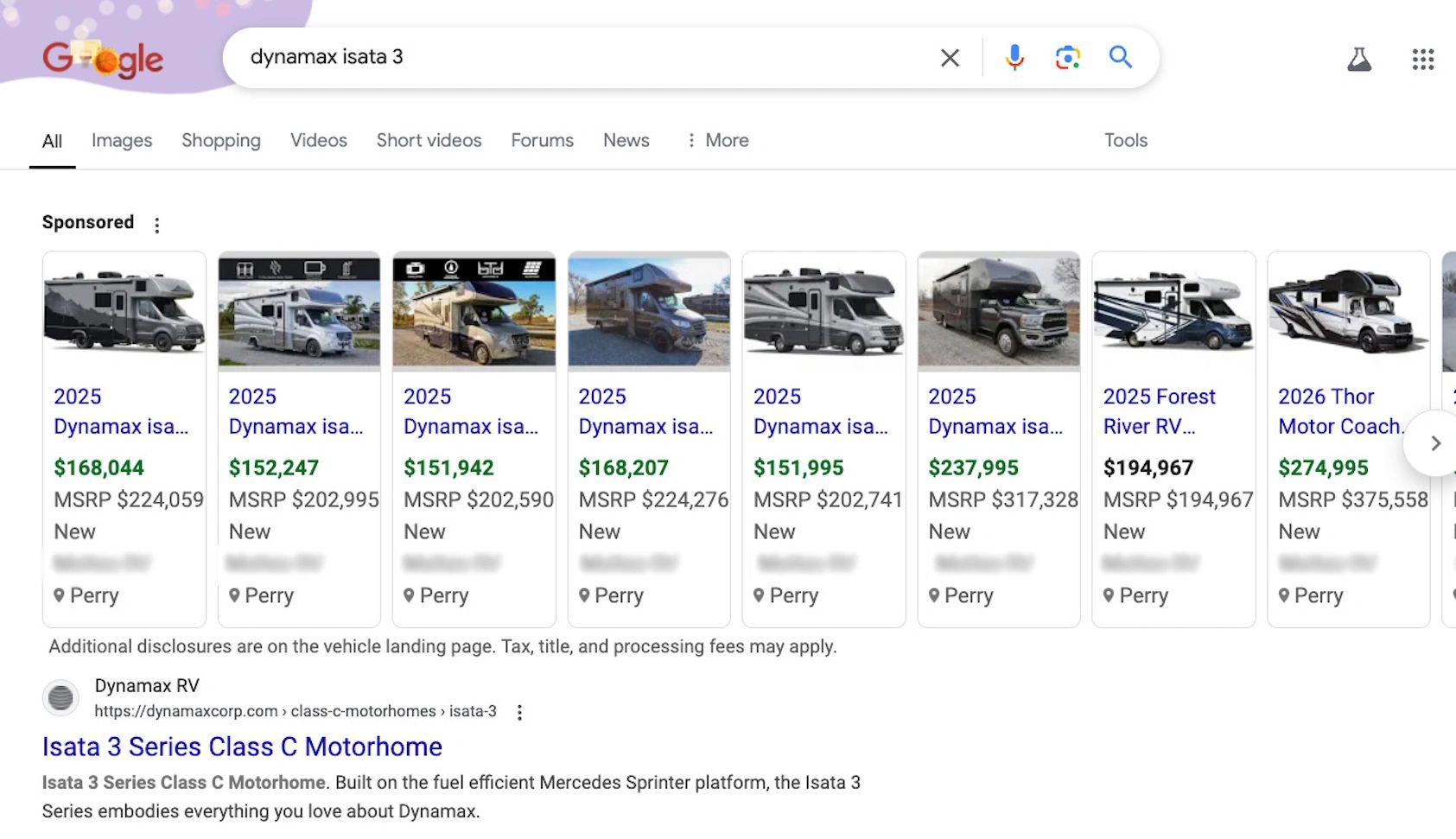Screen dimensions: 1456x839
Task: Open the Thor Motor Coach thumbnail image
Action: click(1349, 312)
